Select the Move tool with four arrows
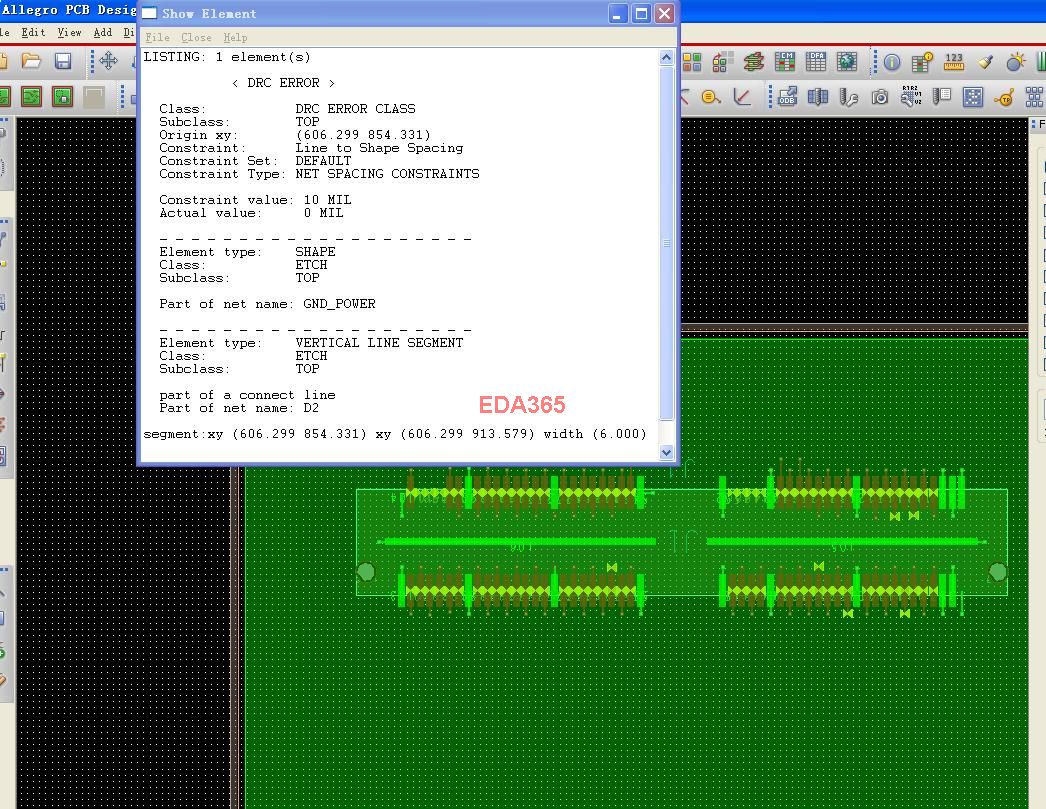This screenshot has width=1046, height=809. 108,61
